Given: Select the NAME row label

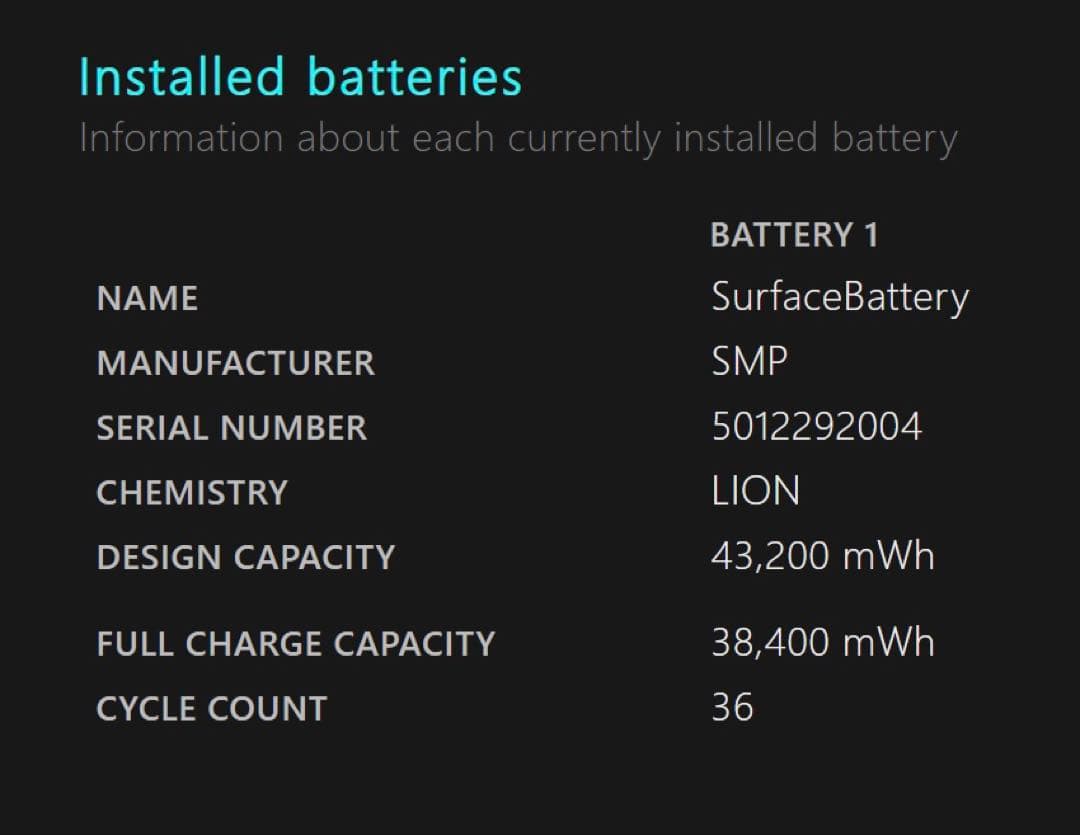Looking at the screenshot, I should click(147, 298).
